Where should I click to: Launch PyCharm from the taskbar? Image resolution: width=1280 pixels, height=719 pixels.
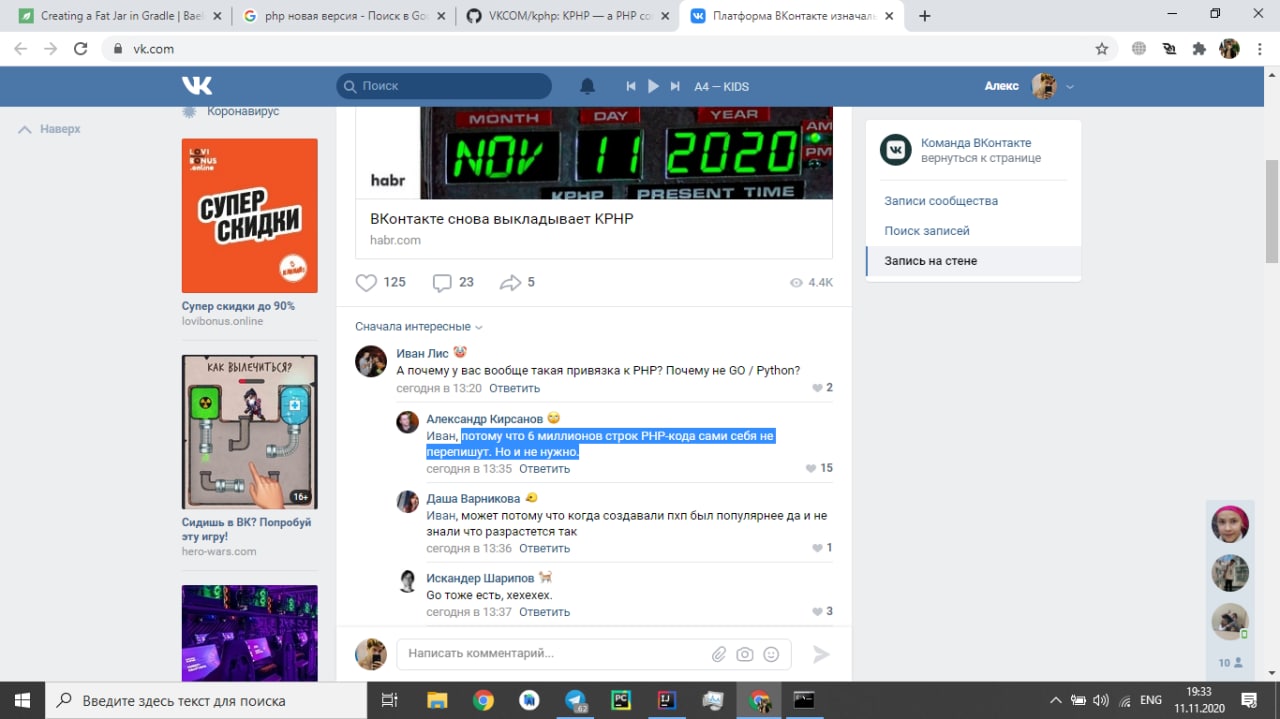621,700
